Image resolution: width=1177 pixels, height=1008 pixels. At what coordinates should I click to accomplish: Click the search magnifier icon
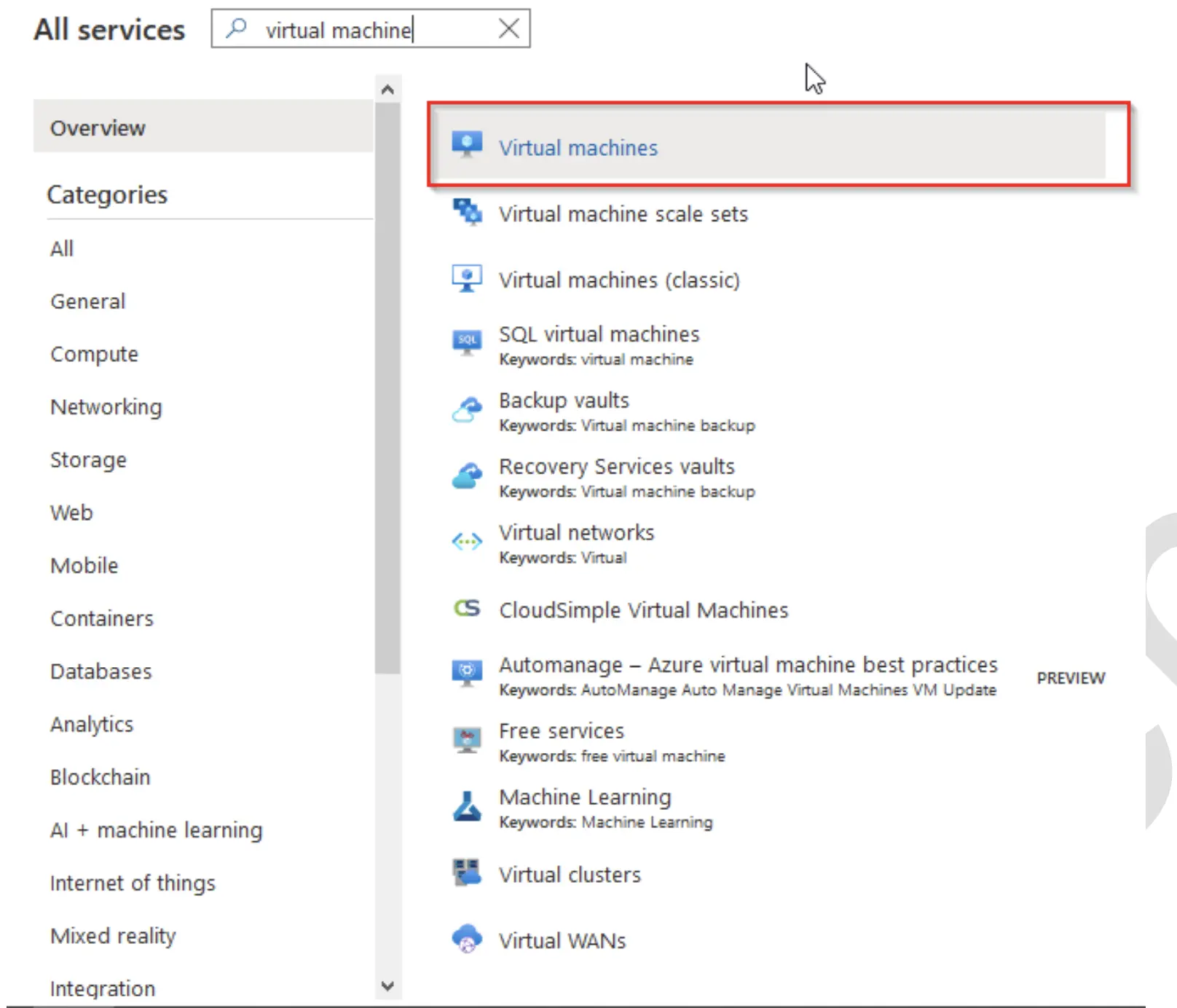(x=236, y=29)
